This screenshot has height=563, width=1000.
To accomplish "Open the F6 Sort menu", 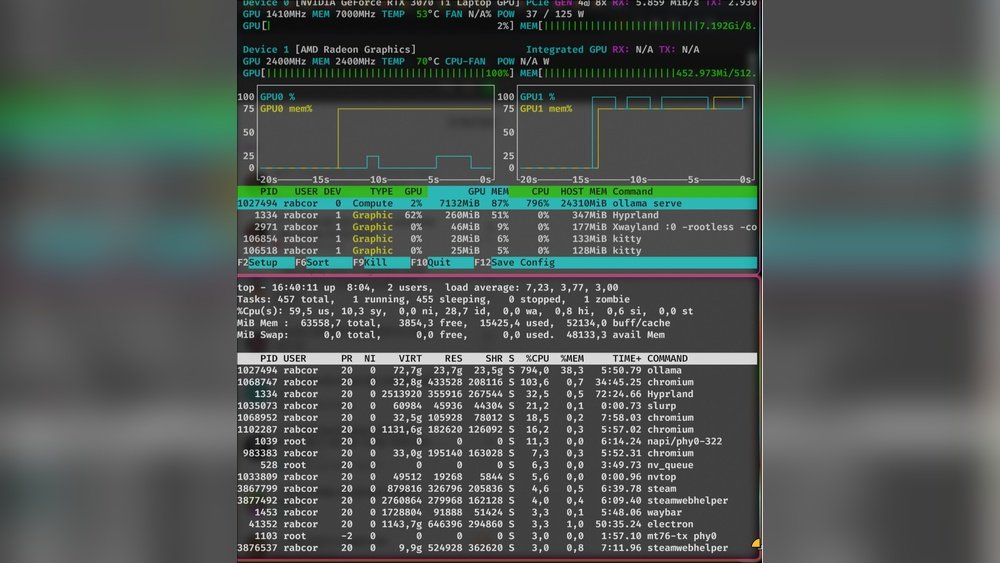I will pos(317,263).
